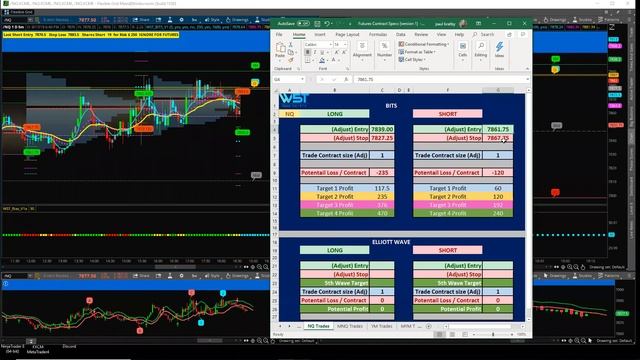640x360 pixels.
Task: Select the Long Adjust Stop cell 7827.25
Action: point(382,138)
